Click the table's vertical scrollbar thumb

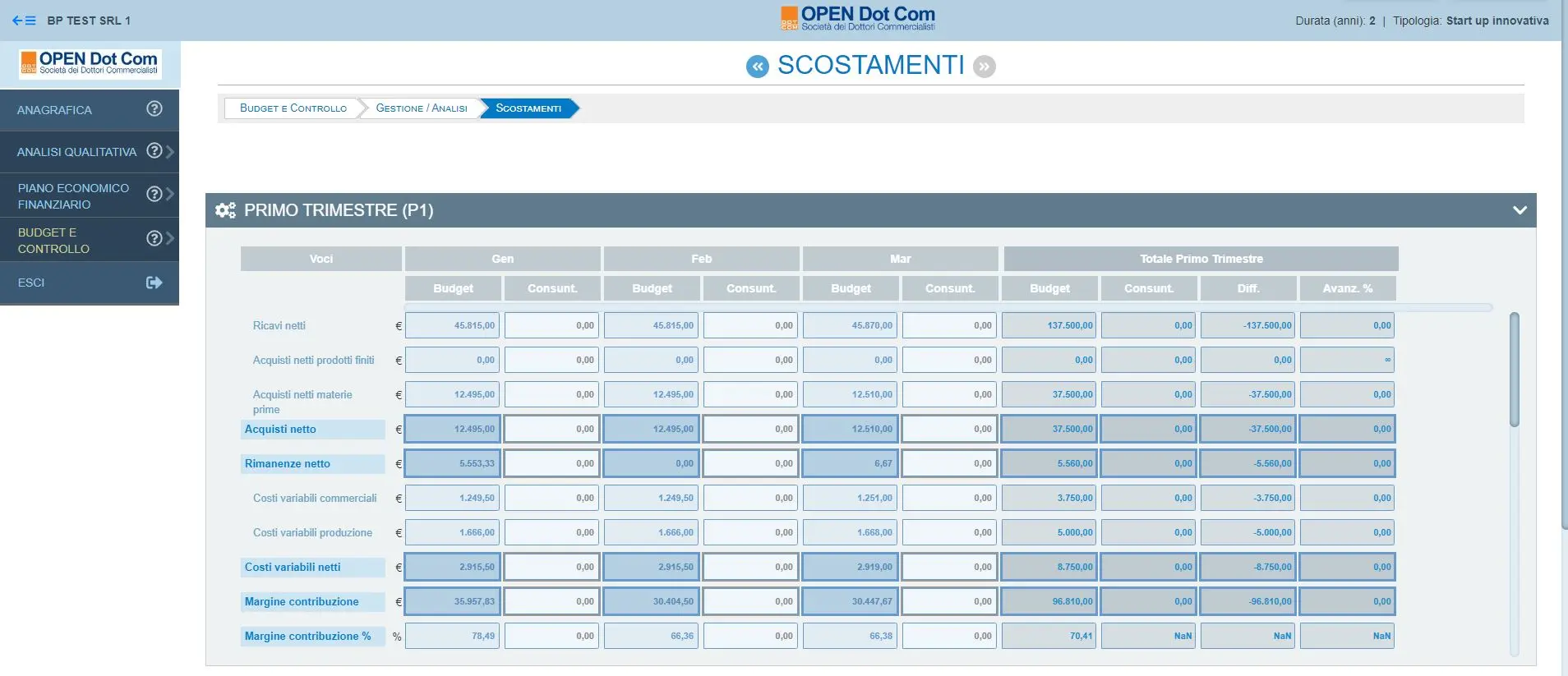tap(1514, 370)
